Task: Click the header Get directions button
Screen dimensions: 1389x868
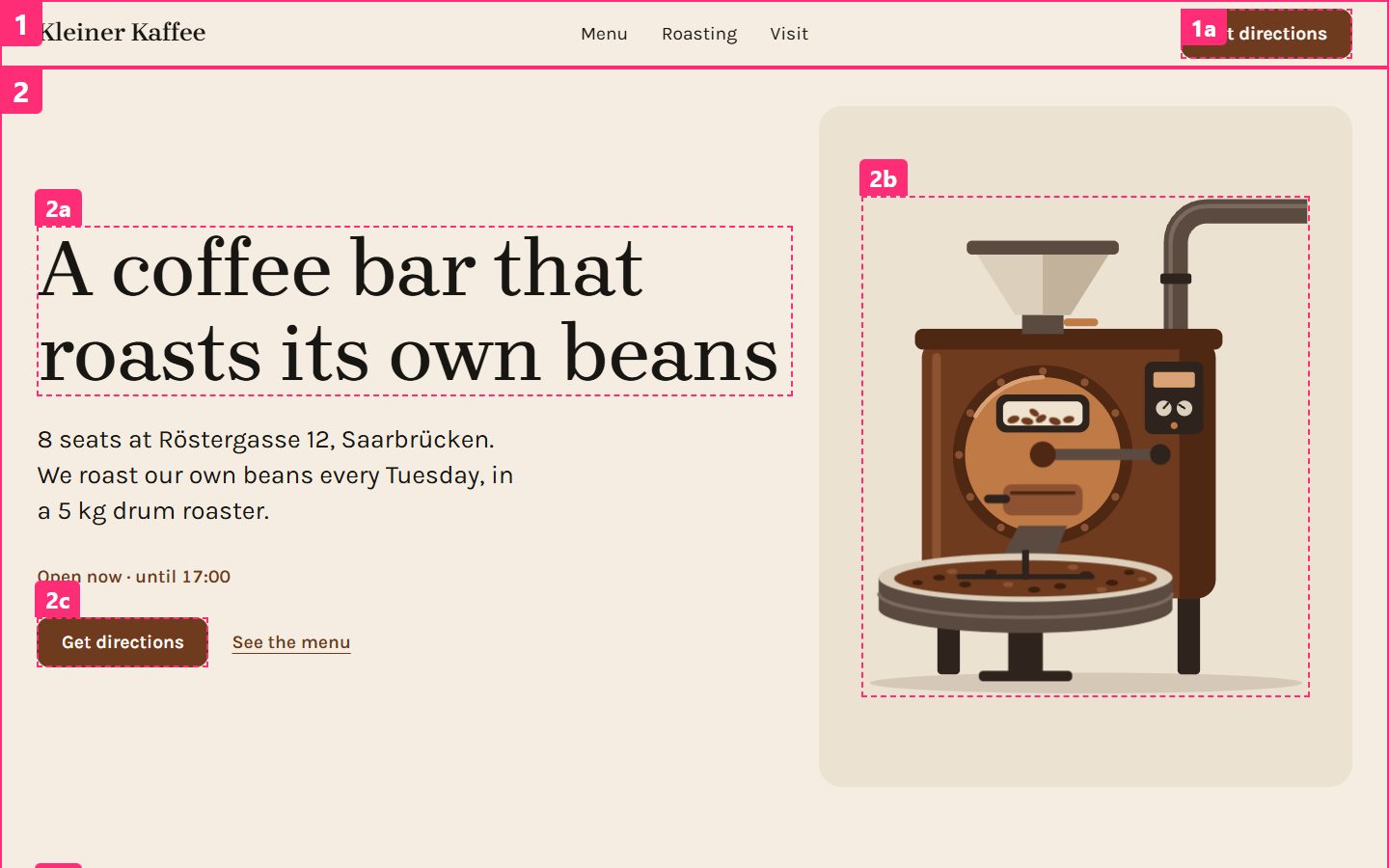Action: (x=1266, y=34)
